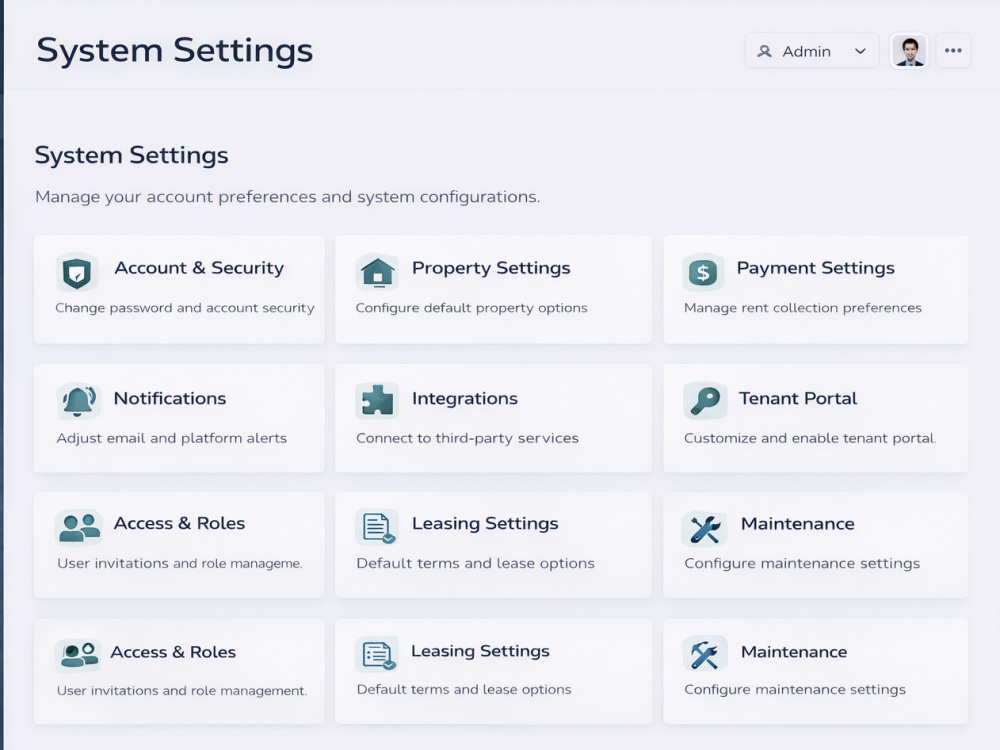Screen dimensions: 1000x750
Task: Click the Account & Security shield icon
Action: click(77, 272)
